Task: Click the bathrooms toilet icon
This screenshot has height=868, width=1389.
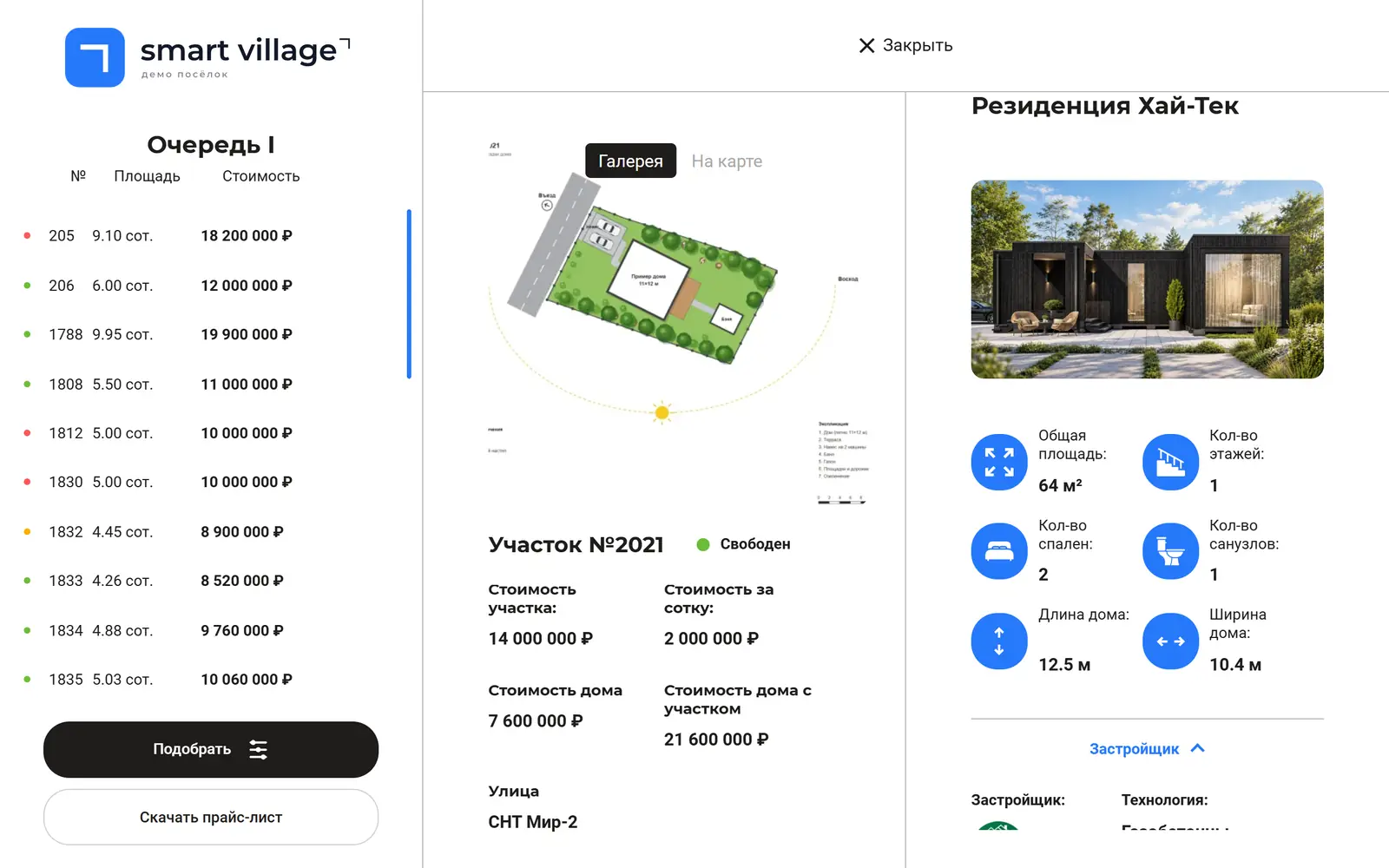Action: tap(1170, 551)
